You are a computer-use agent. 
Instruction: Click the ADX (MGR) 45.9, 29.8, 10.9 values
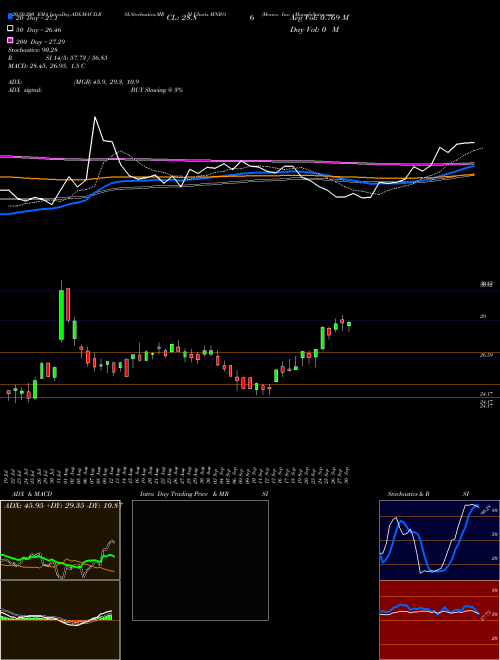click(106, 82)
